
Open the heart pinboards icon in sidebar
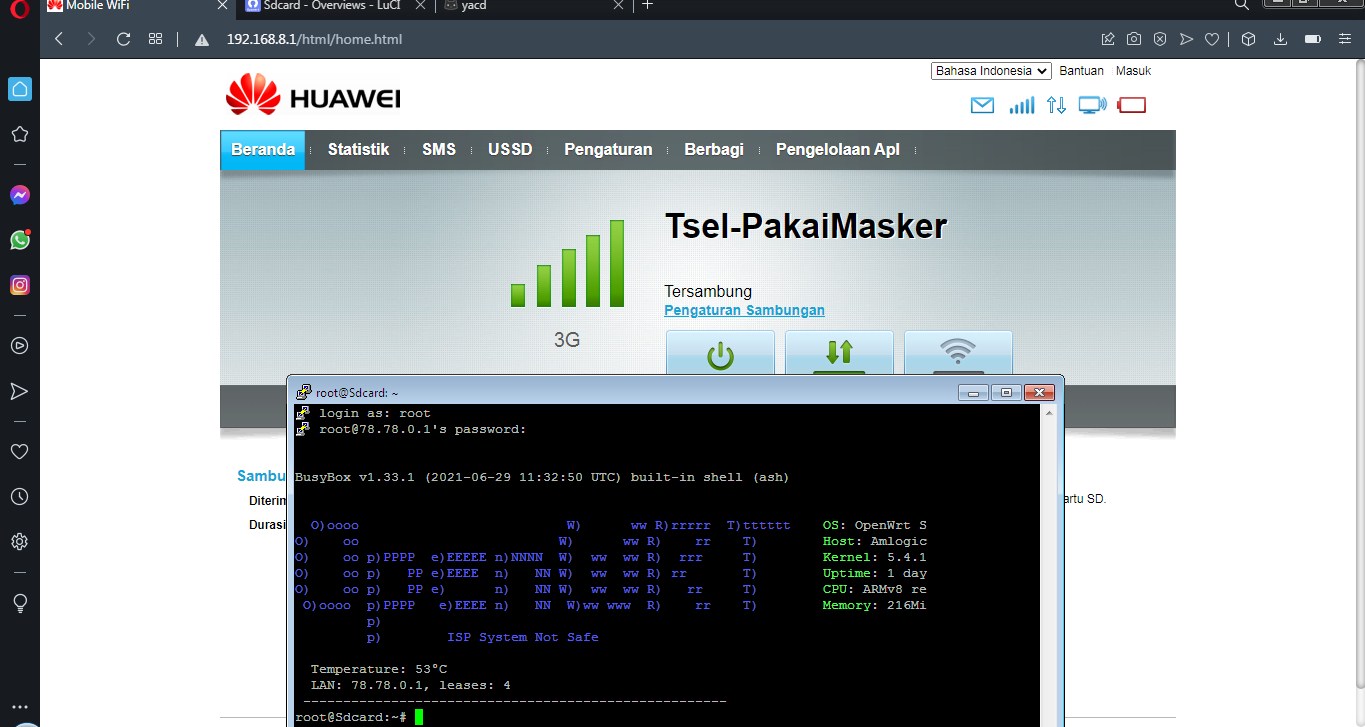[x=19, y=452]
